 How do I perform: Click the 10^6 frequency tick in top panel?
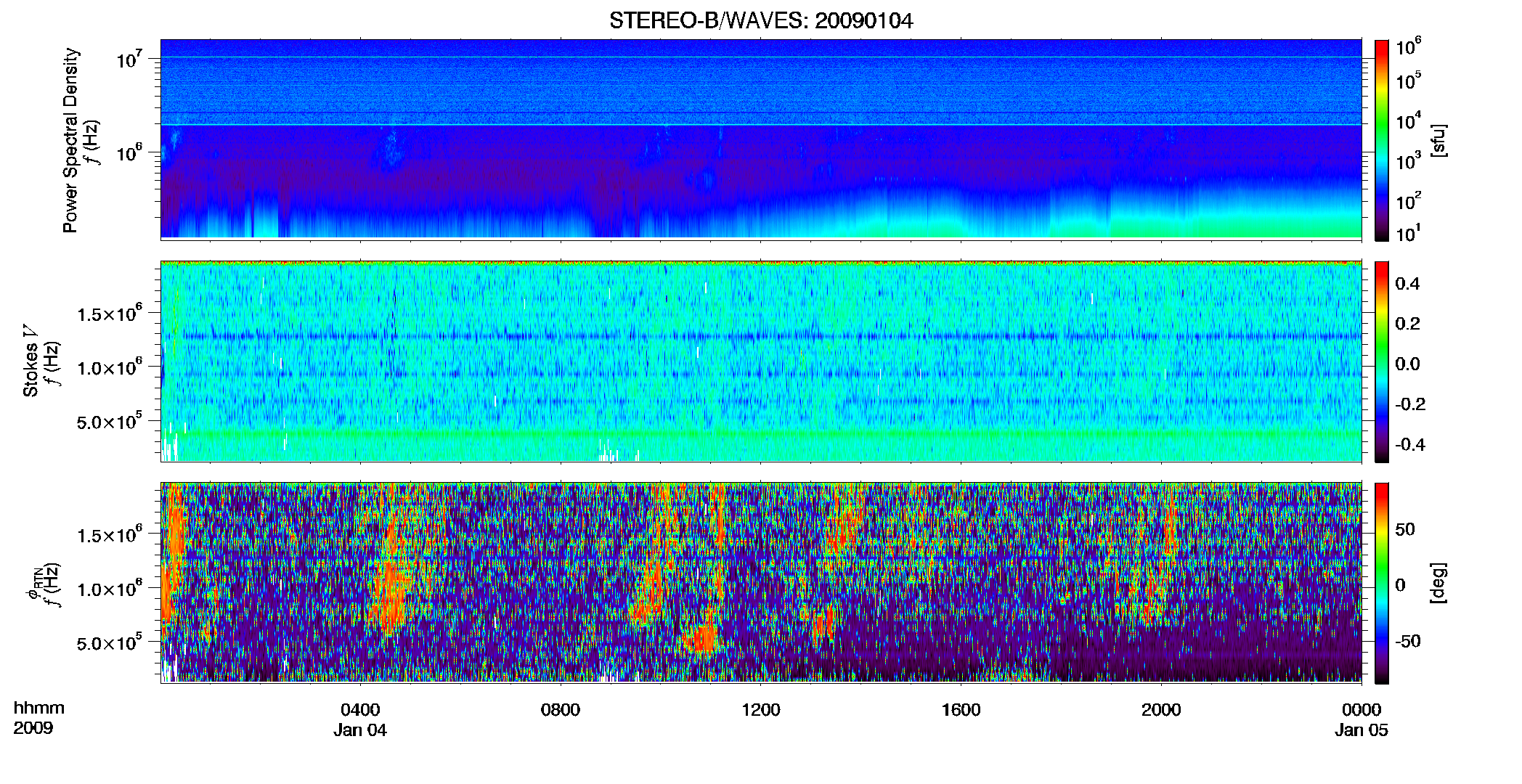point(131,152)
